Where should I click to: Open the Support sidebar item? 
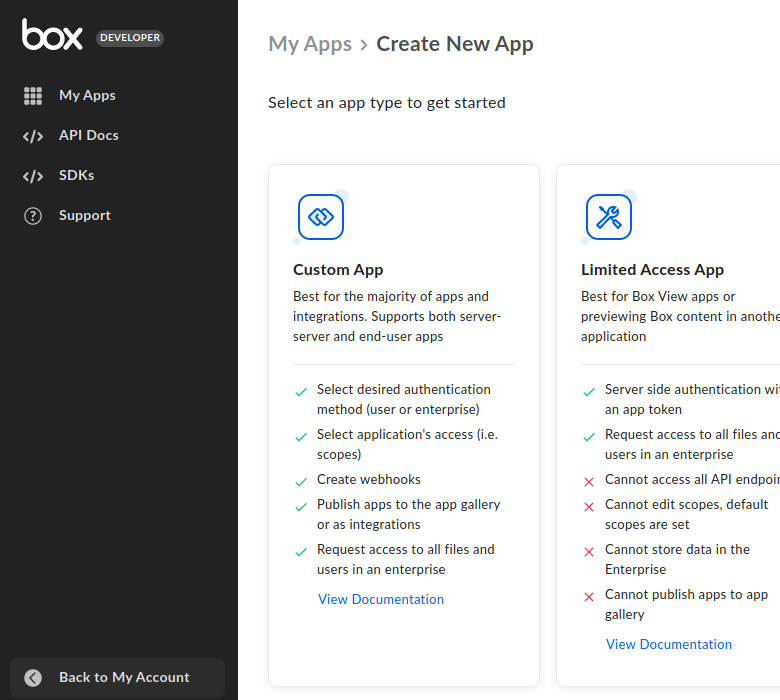click(84, 216)
